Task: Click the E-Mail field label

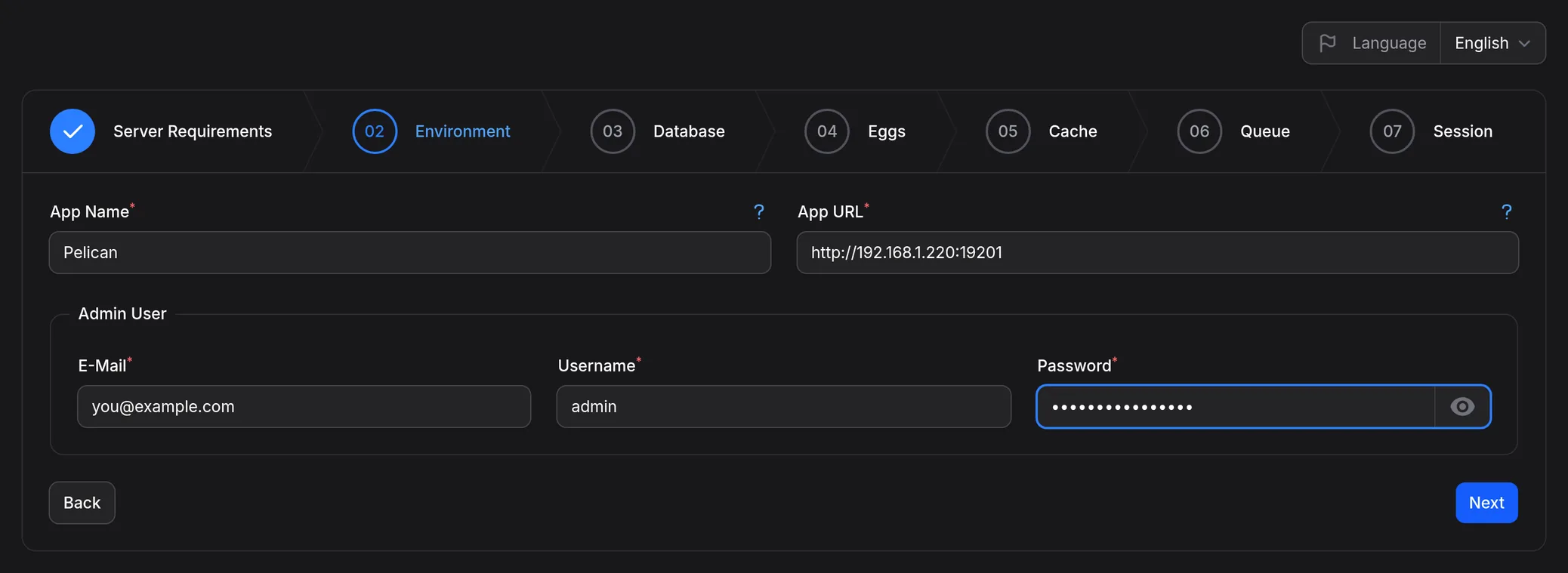Action: 102,365
